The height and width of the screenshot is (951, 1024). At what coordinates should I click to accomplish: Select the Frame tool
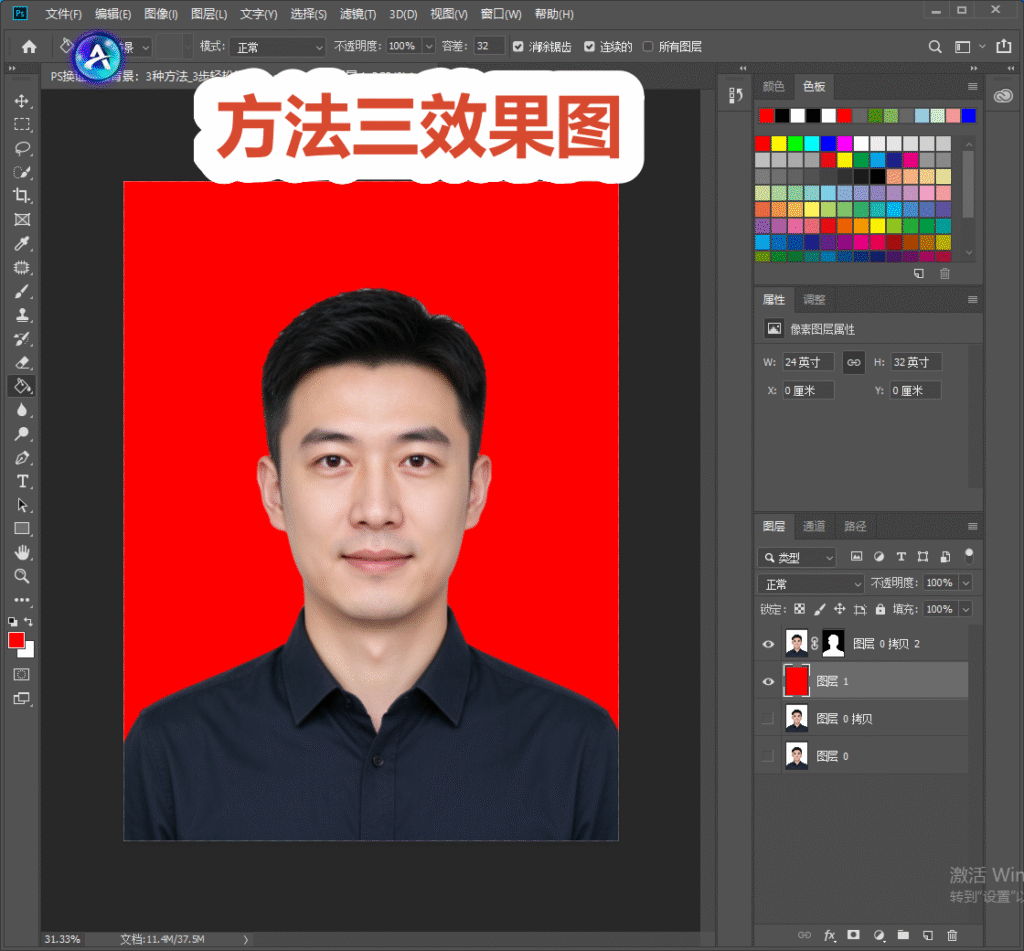coord(22,219)
